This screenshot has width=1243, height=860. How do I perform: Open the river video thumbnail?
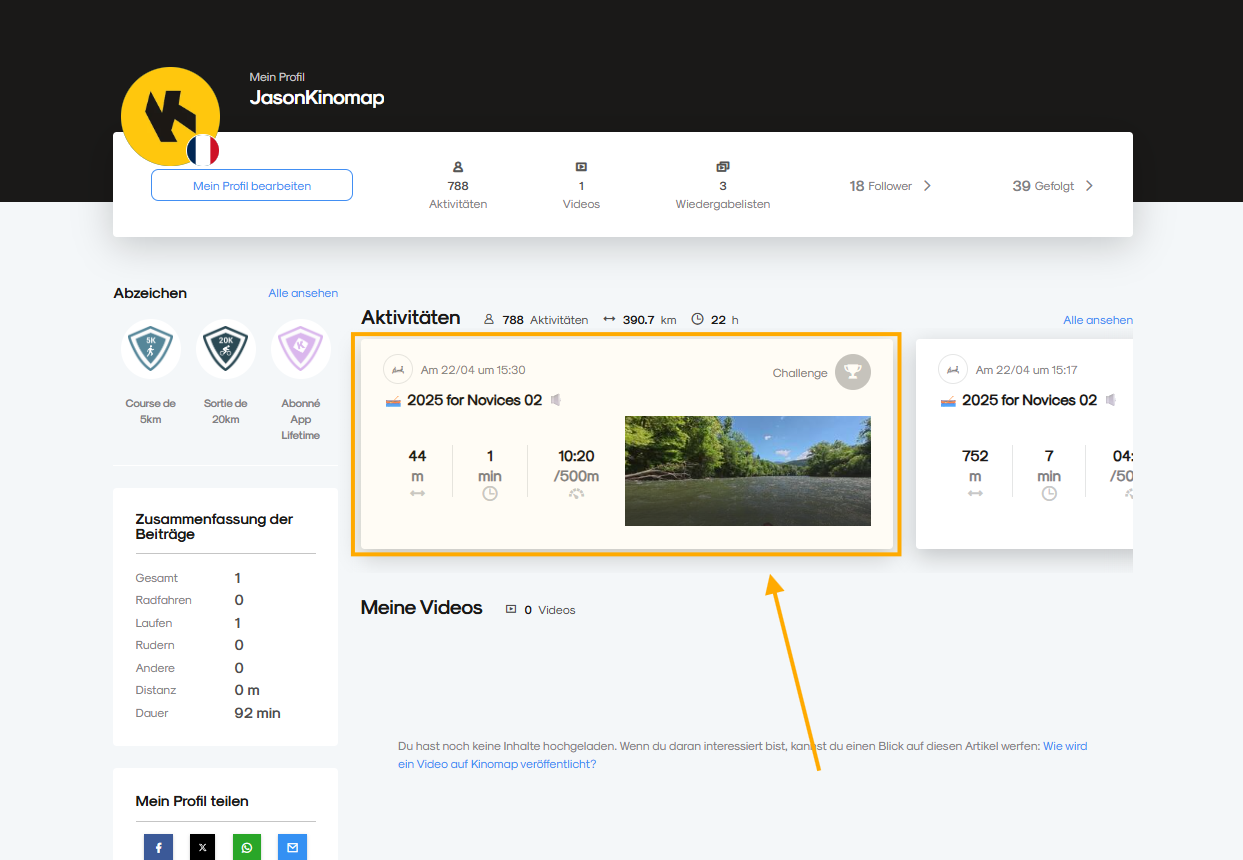[748, 471]
